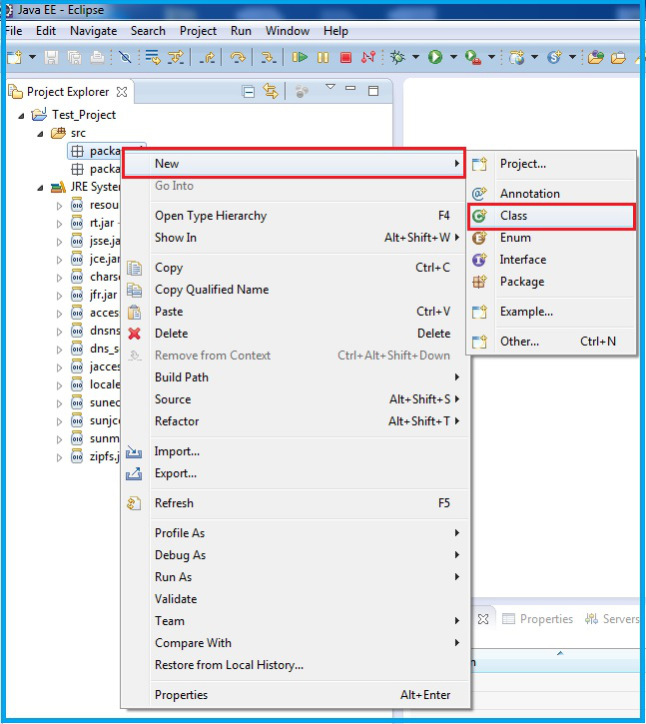
Task: Open the New wizard dropdown arrow in toolbar
Action: coord(32,57)
